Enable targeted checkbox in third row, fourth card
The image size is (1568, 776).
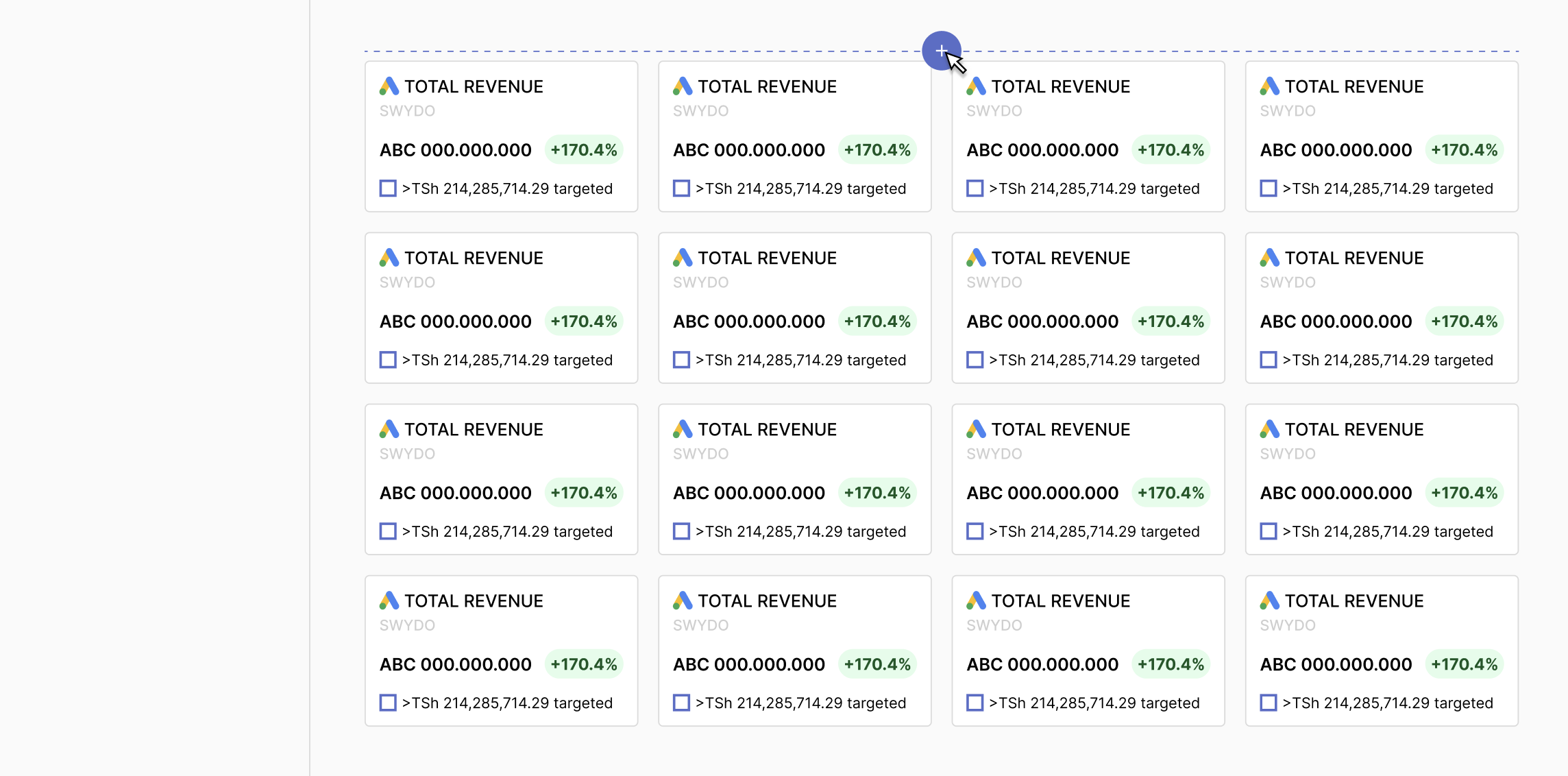point(1269,531)
